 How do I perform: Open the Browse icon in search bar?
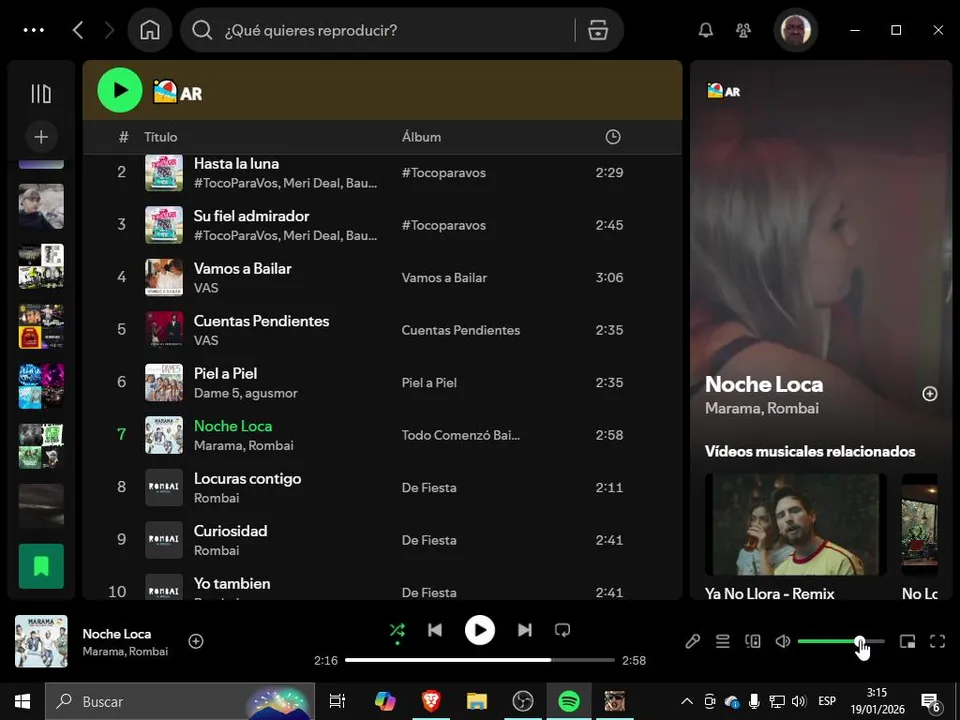(598, 30)
